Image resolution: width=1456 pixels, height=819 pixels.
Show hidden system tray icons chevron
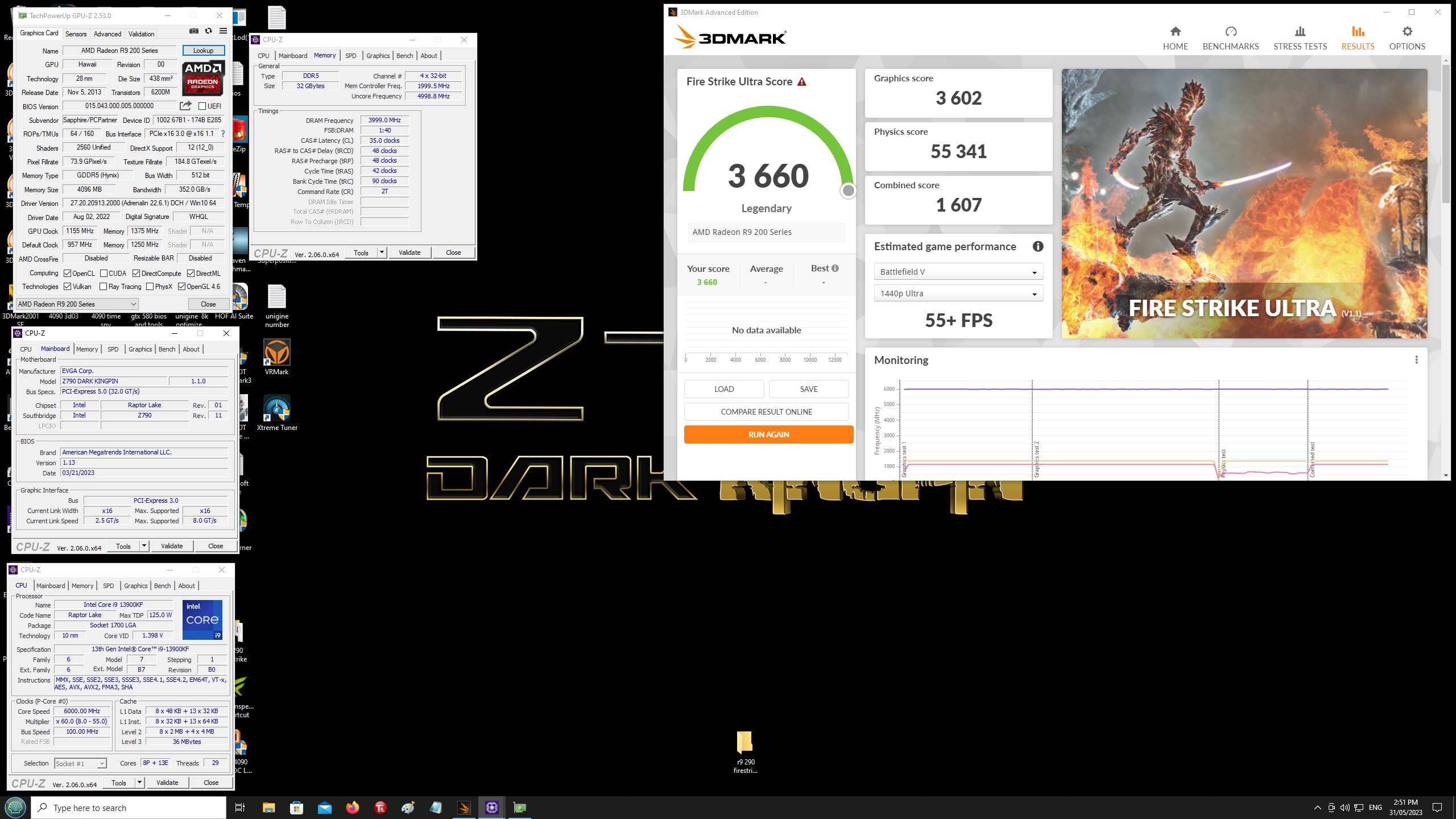(x=1317, y=808)
